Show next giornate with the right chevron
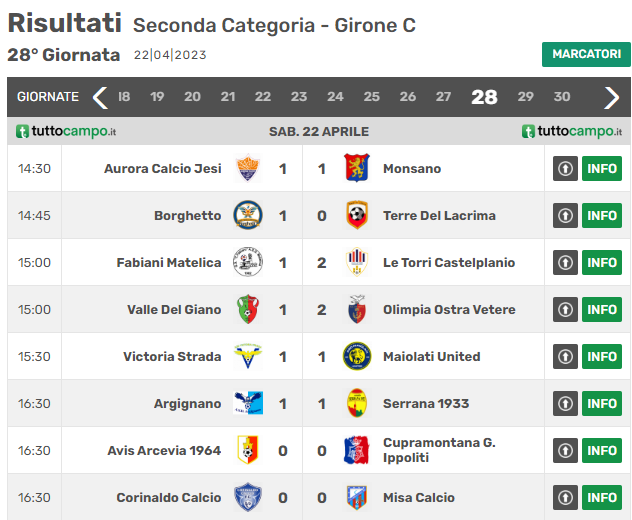This screenshot has width=632, height=520. click(611, 98)
